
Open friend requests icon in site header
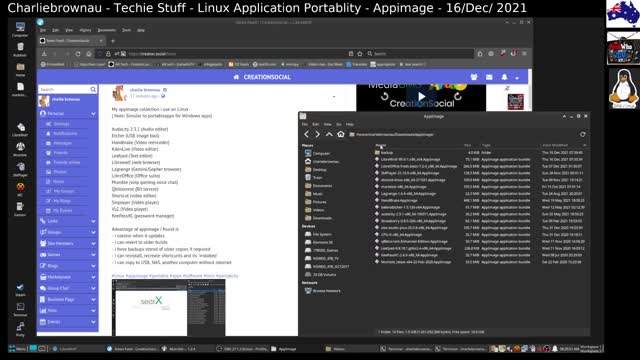coord(474,77)
